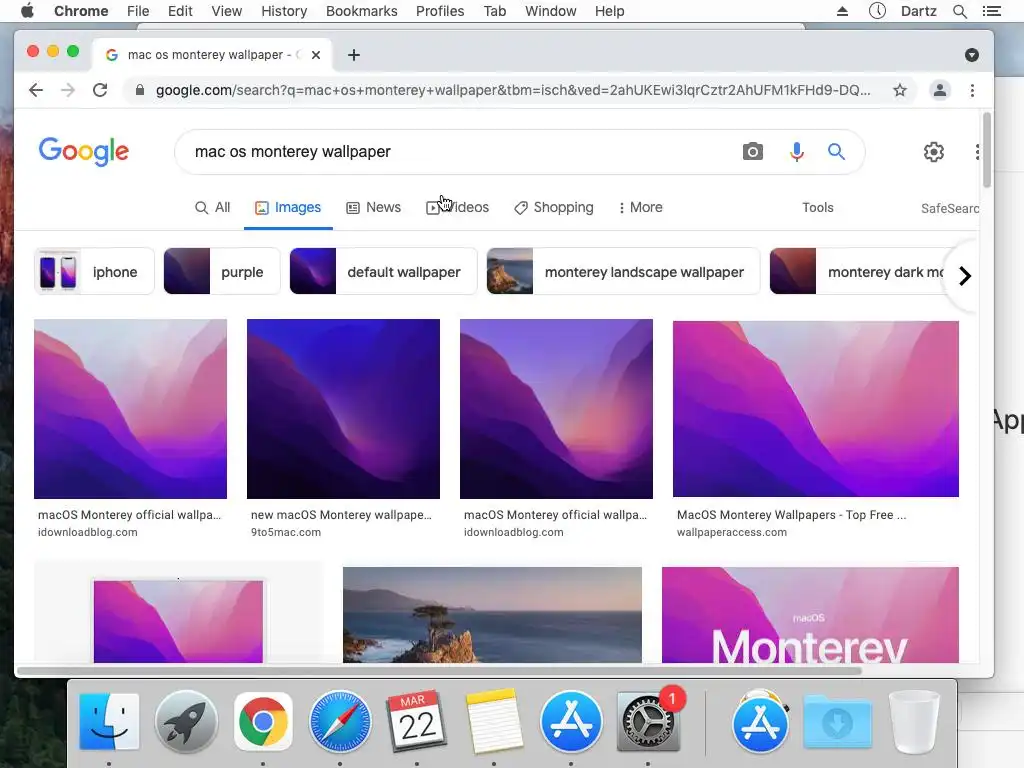Viewport: 1024px width, 768px height.
Task: Open Calendar showing MAR 22 in Dock
Action: click(417, 722)
